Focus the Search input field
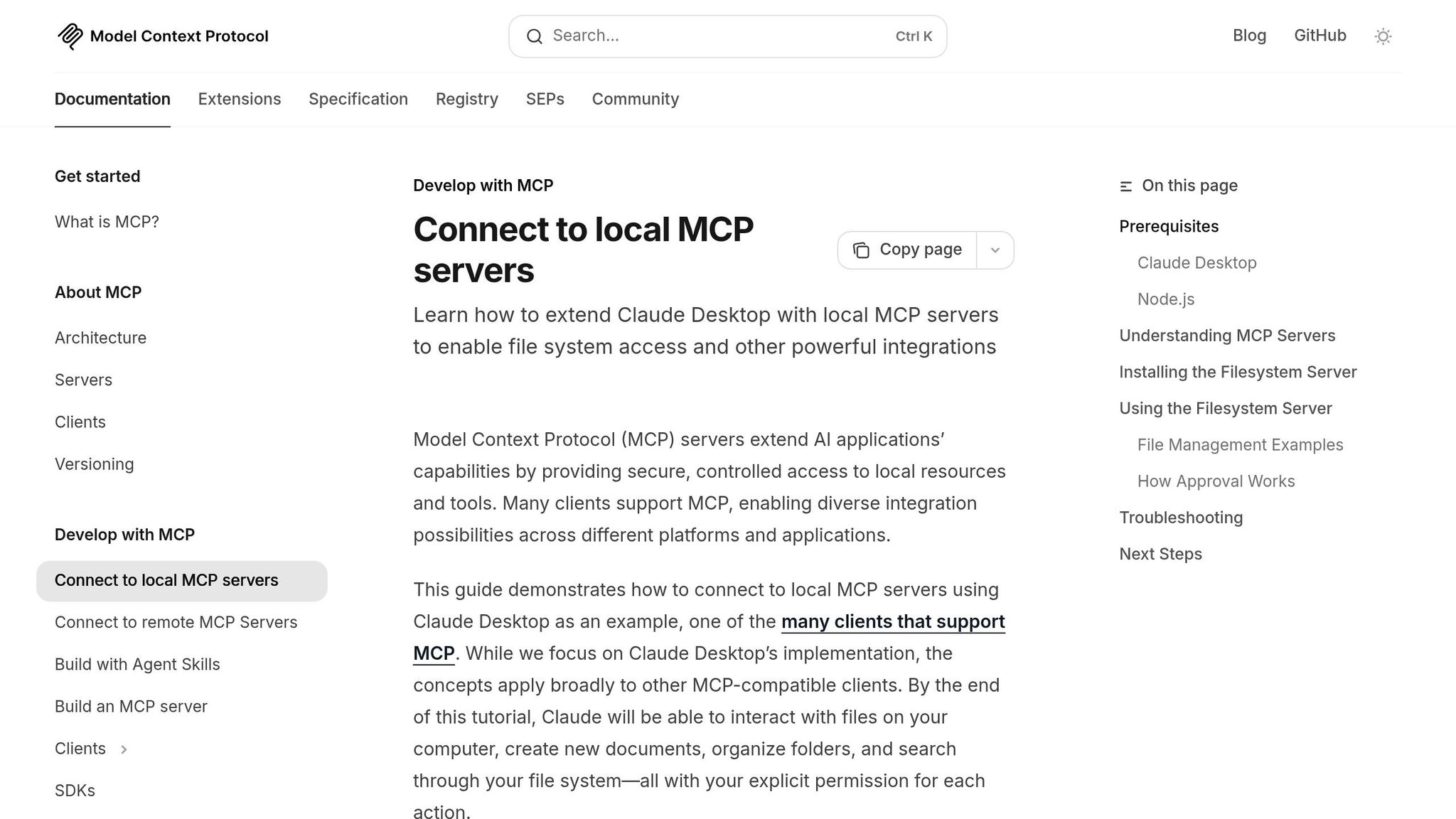The width and height of the screenshot is (1456, 819). 727,36
